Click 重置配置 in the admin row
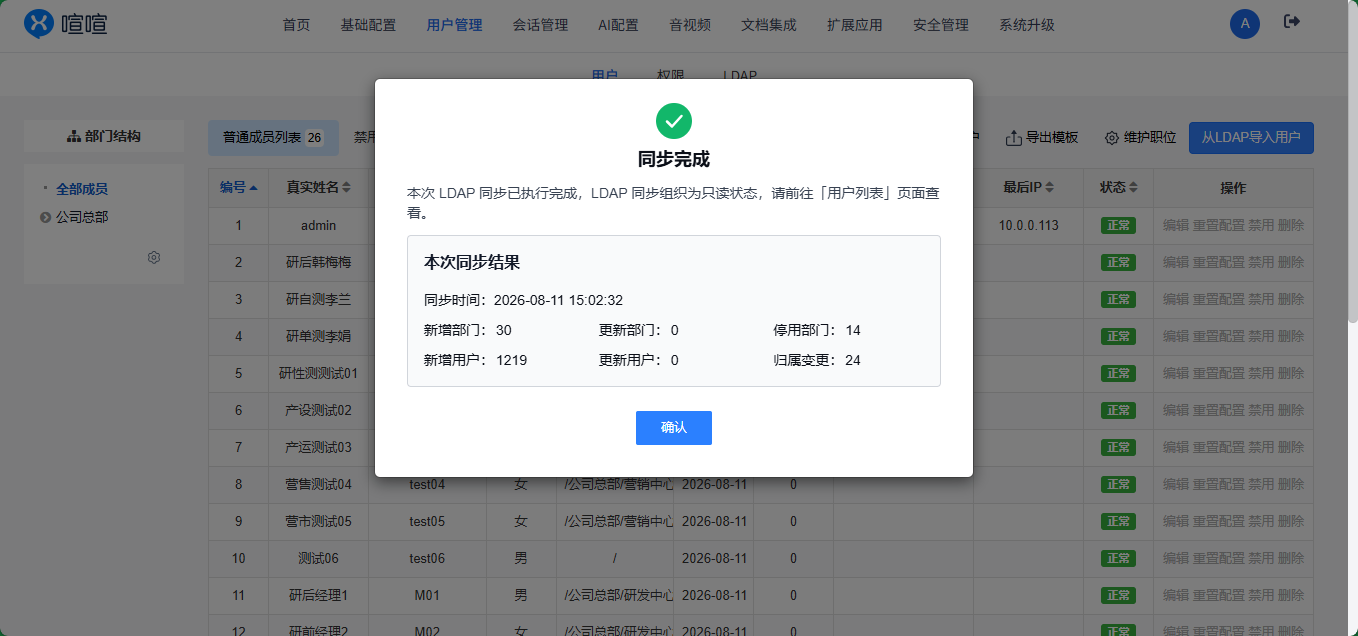The height and width of the screenshot is (636, 1358). pyautogui.click(x=1218, y=226)
